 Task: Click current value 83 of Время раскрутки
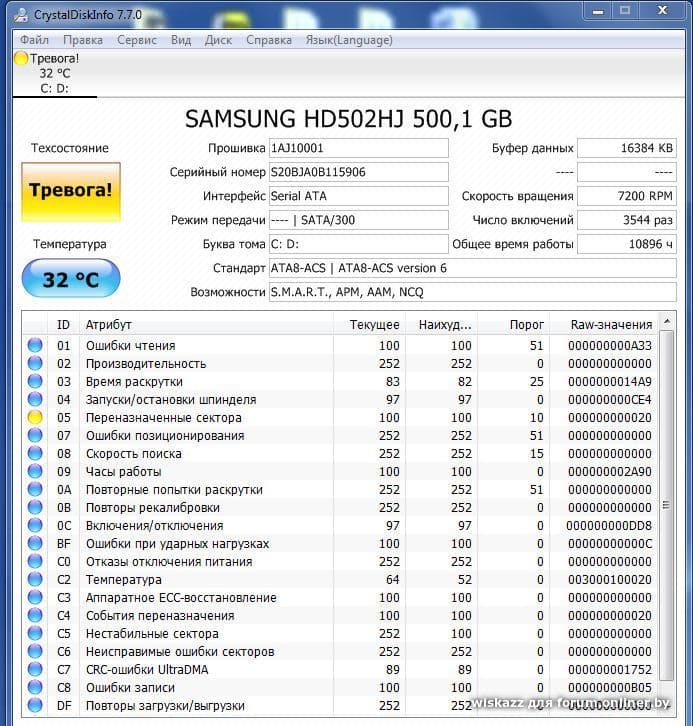tap(393, 382)
